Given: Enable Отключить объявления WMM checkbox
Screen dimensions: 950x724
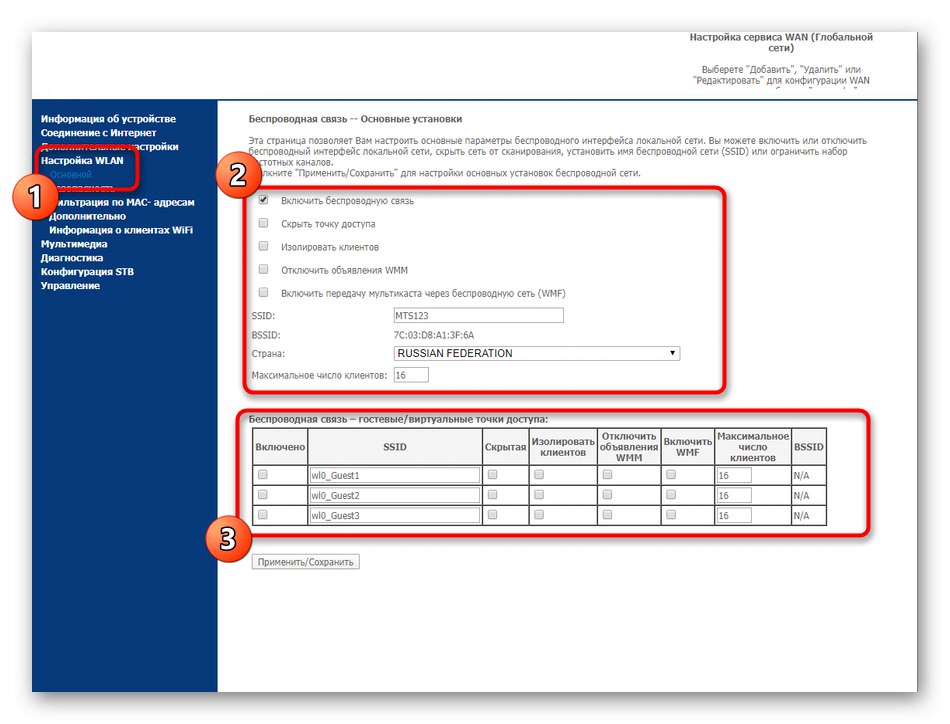Looking at the screenshot, I should [x=264, y=269].
